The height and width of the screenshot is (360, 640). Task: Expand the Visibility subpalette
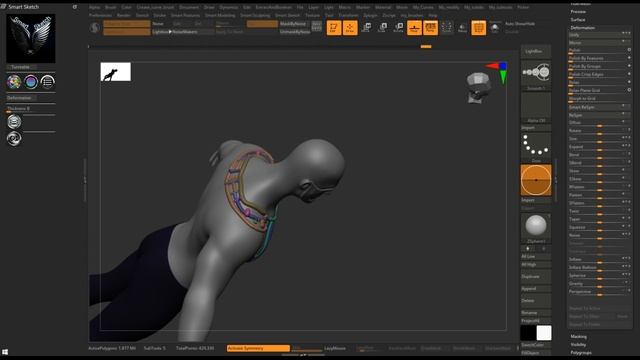pyautogui.click(x=578, y=344)
